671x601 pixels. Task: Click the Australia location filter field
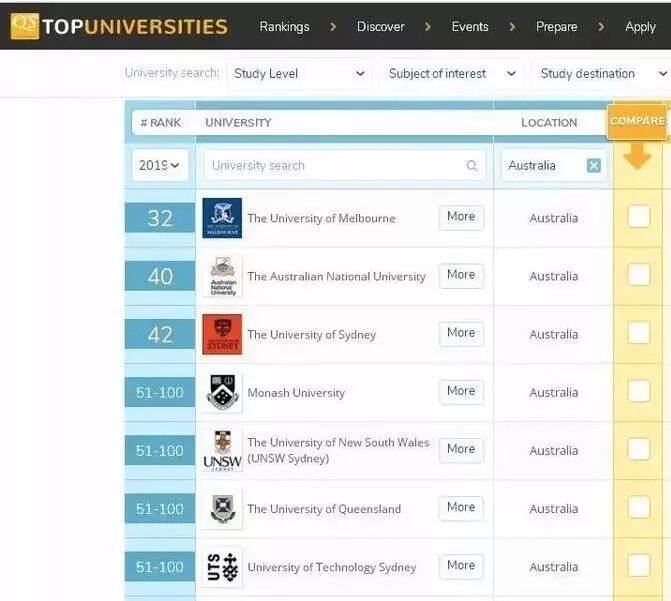click(554, 165)
